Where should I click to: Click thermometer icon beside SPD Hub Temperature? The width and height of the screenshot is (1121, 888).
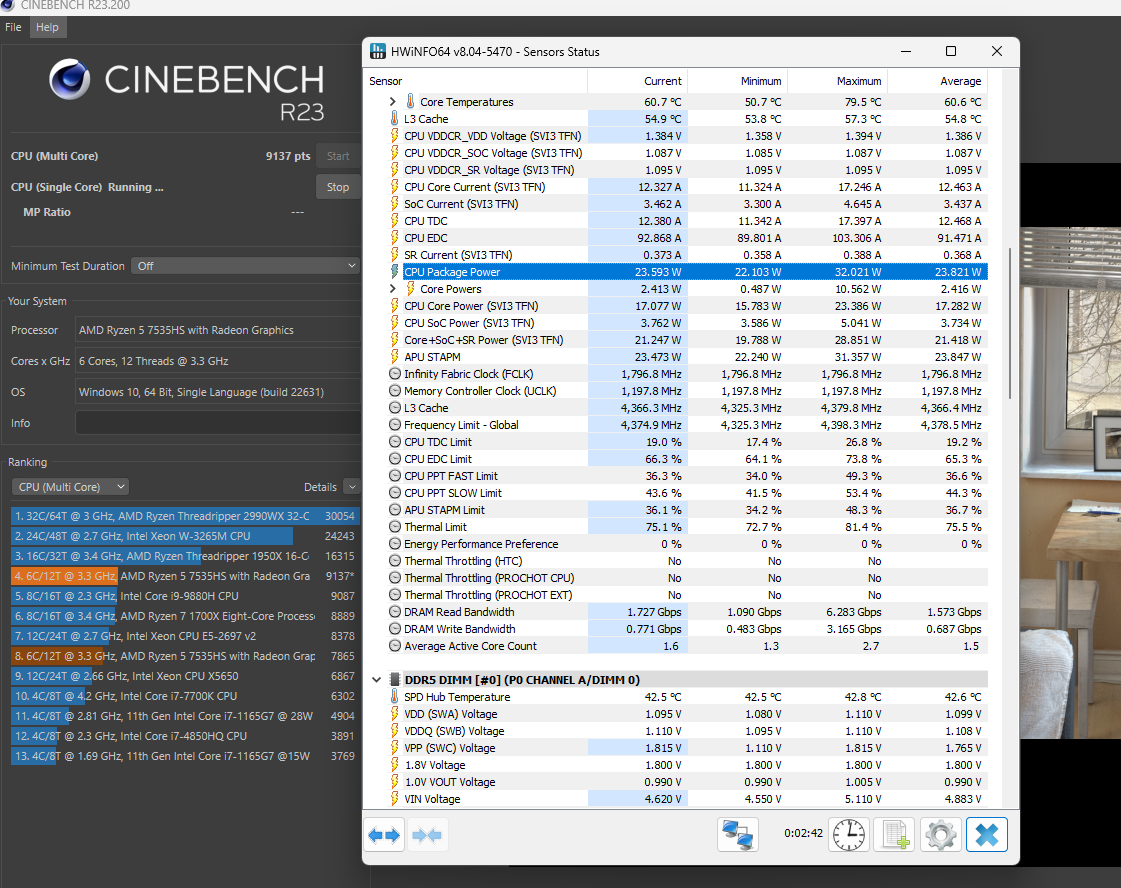[394, 696]
